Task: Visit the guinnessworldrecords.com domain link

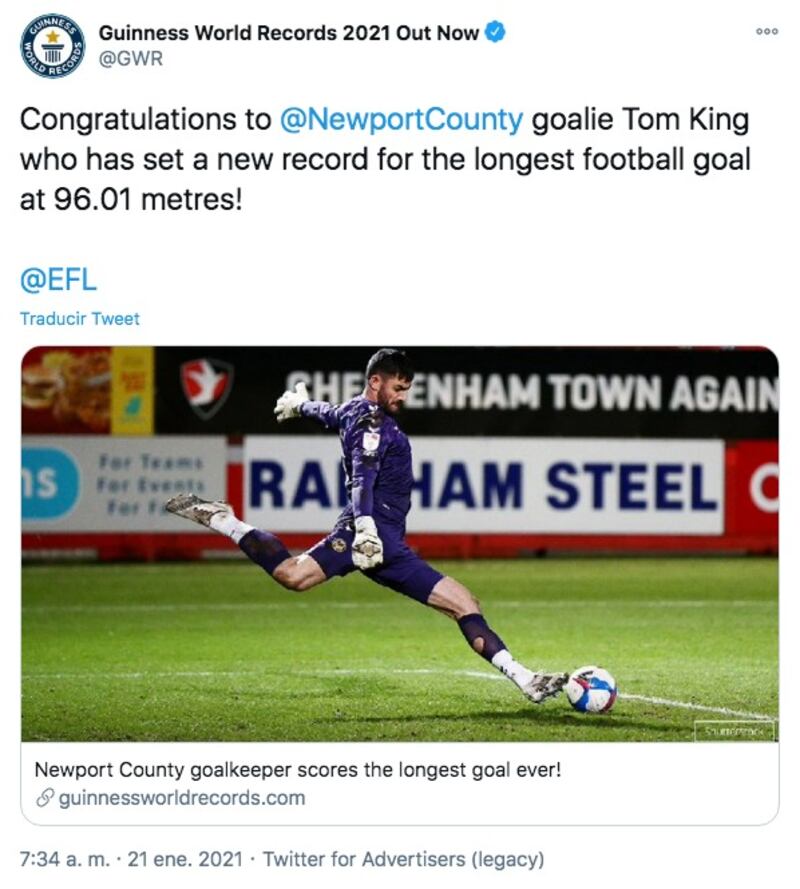Action: pyautogui.click(x=182, y=798)
